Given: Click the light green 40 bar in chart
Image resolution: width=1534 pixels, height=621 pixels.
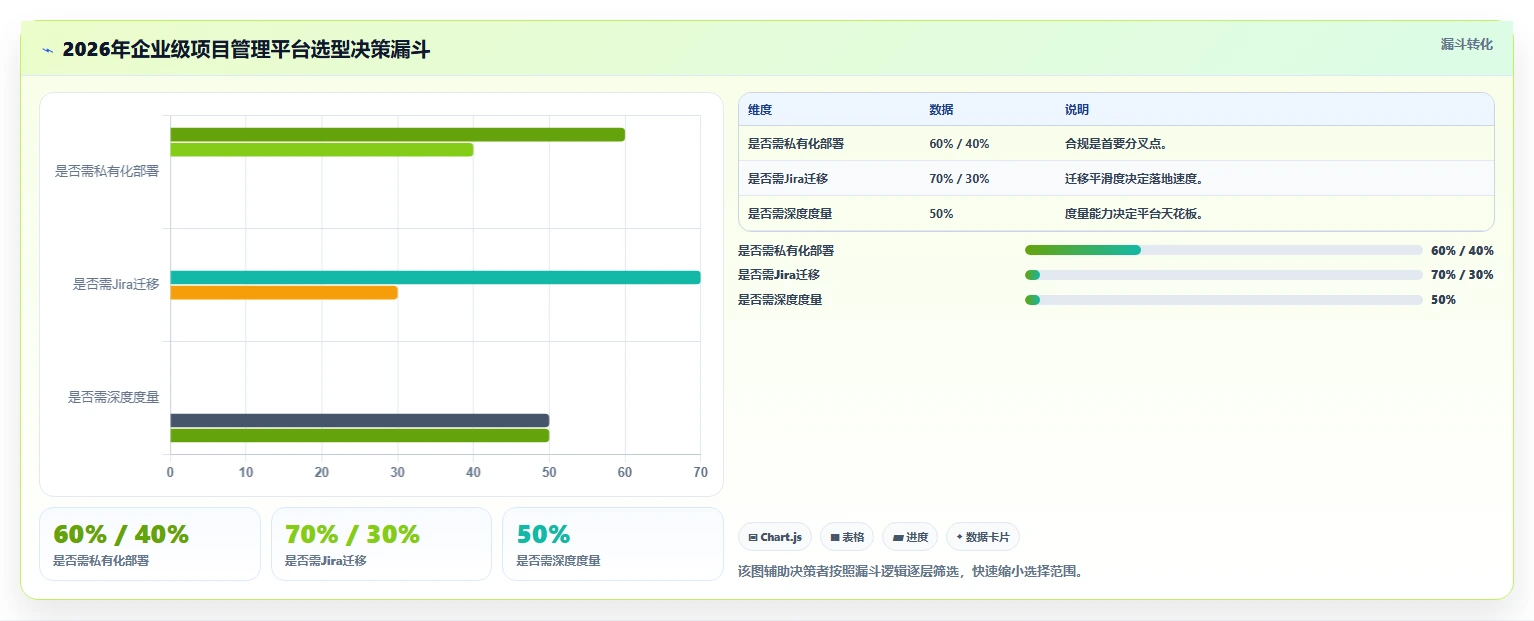Looking at the screenshot, I should pyautogui.click(x=321, y=150).
